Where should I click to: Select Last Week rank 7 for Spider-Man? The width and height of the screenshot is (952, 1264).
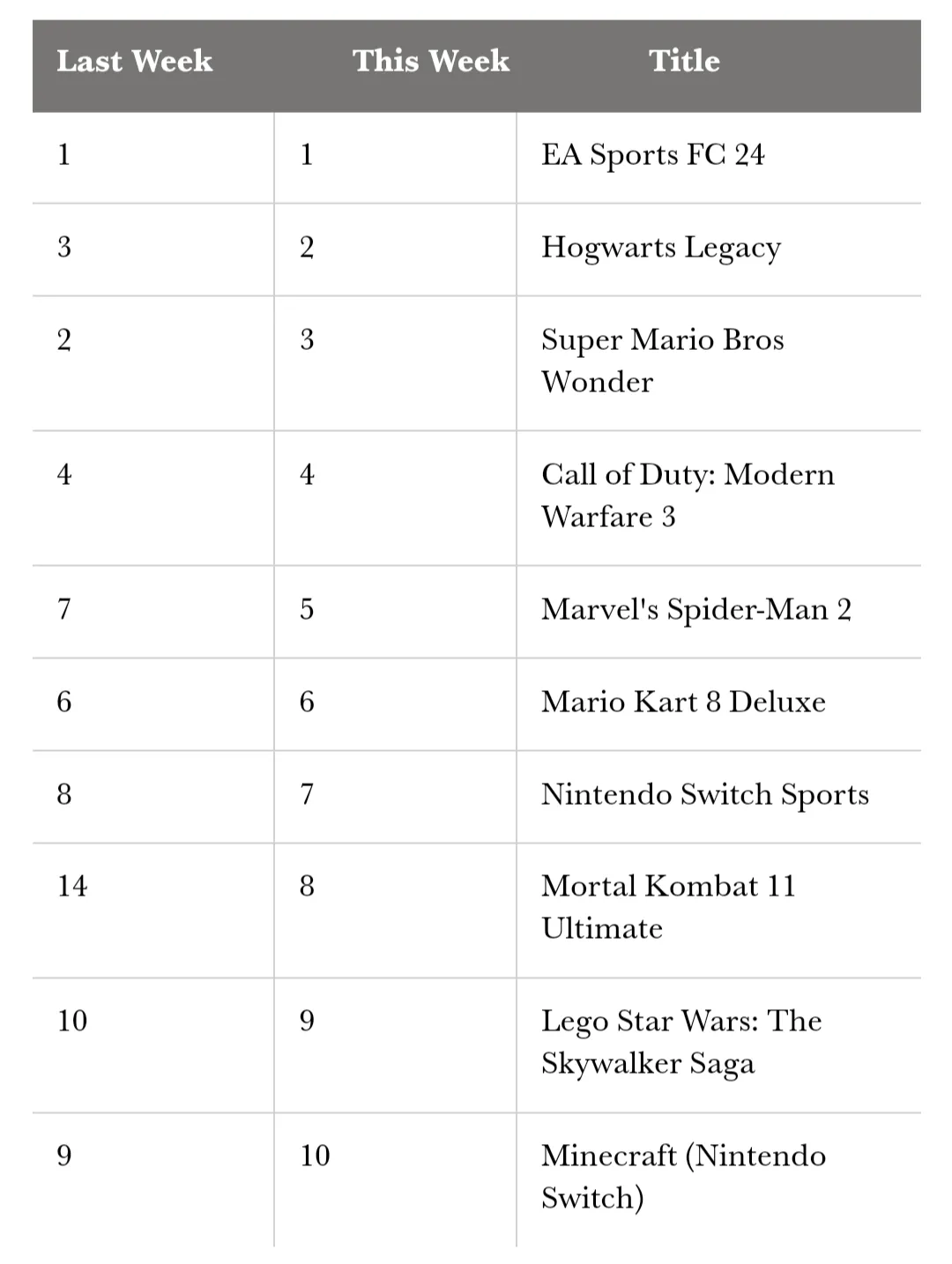64,610
